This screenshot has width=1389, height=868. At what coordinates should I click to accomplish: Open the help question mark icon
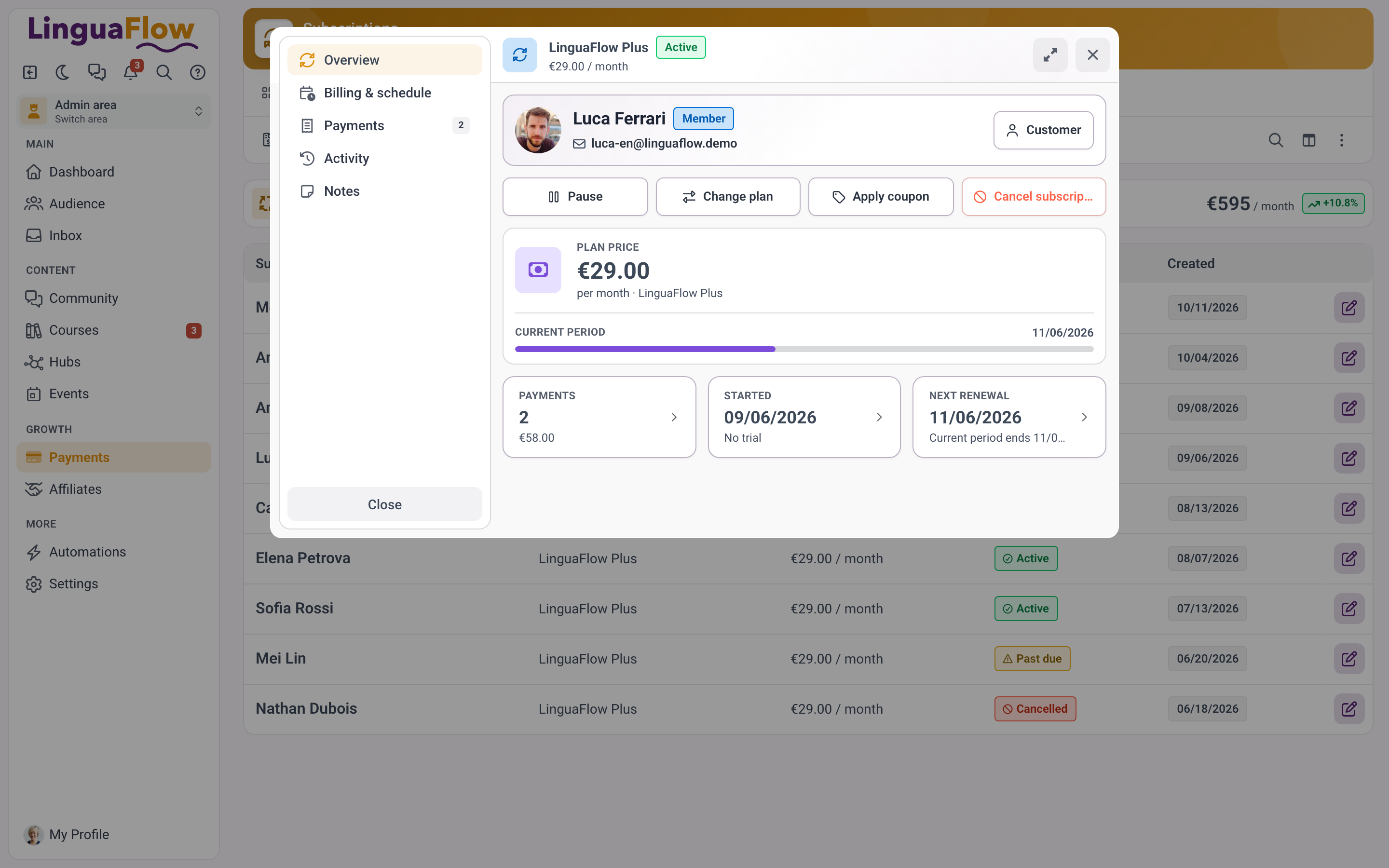click(197, 72)
